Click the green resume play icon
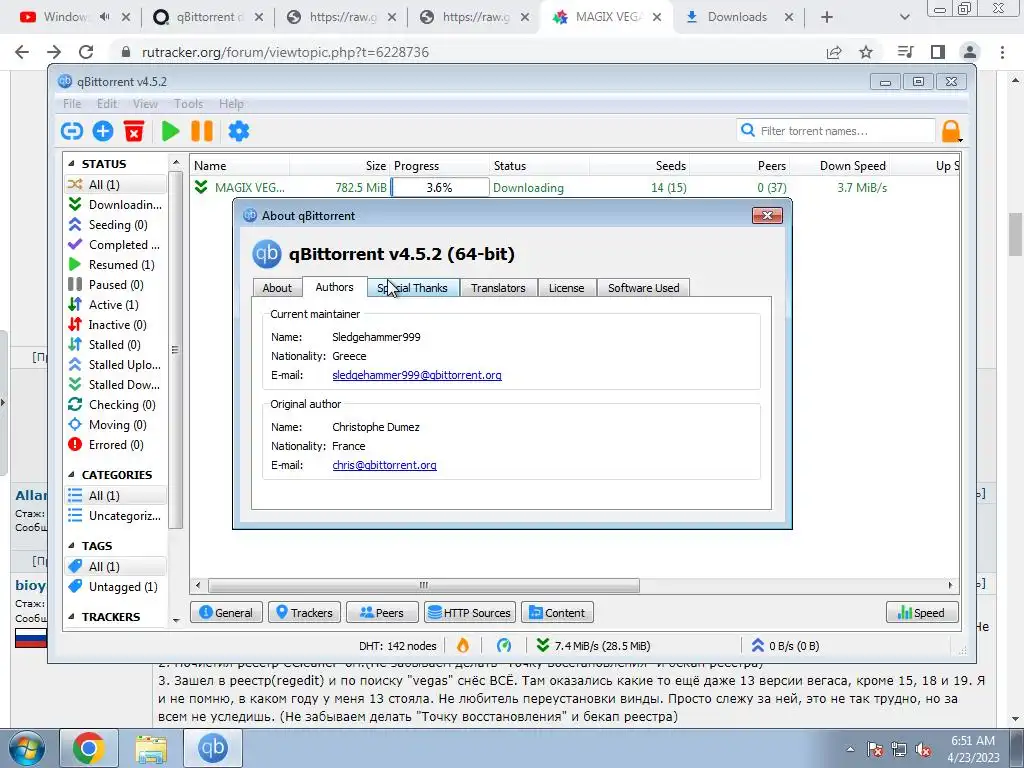Screen dimensions: 1024x768 tap(170, 131)
